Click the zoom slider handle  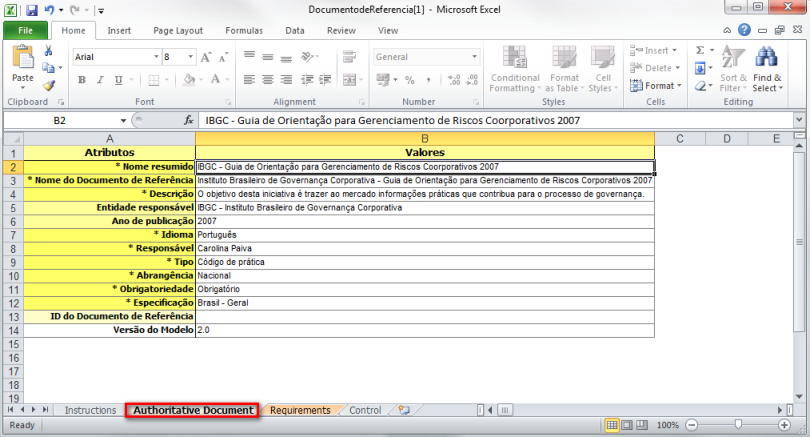click(738, 425)
